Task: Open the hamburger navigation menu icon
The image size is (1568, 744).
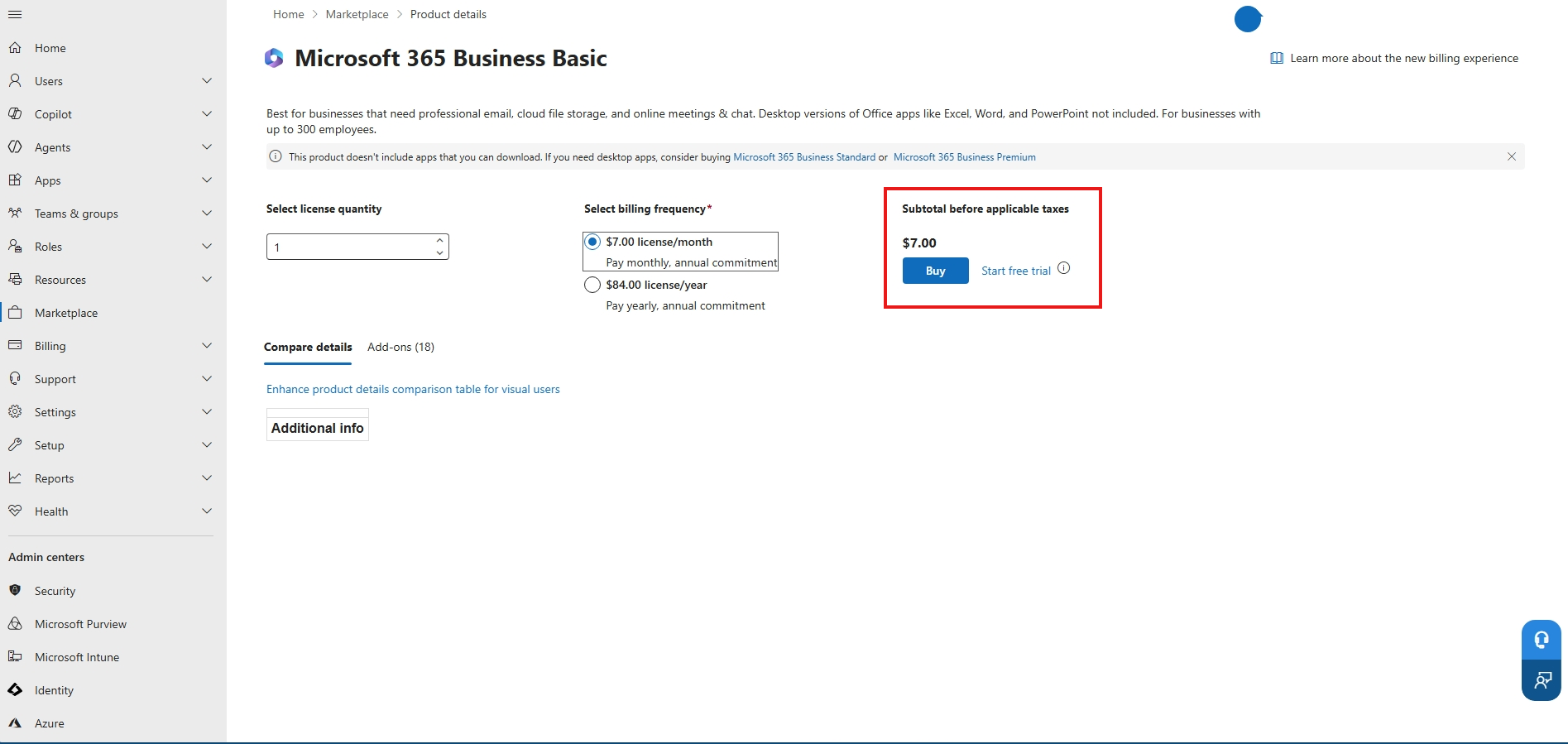Action: point(15,15)
